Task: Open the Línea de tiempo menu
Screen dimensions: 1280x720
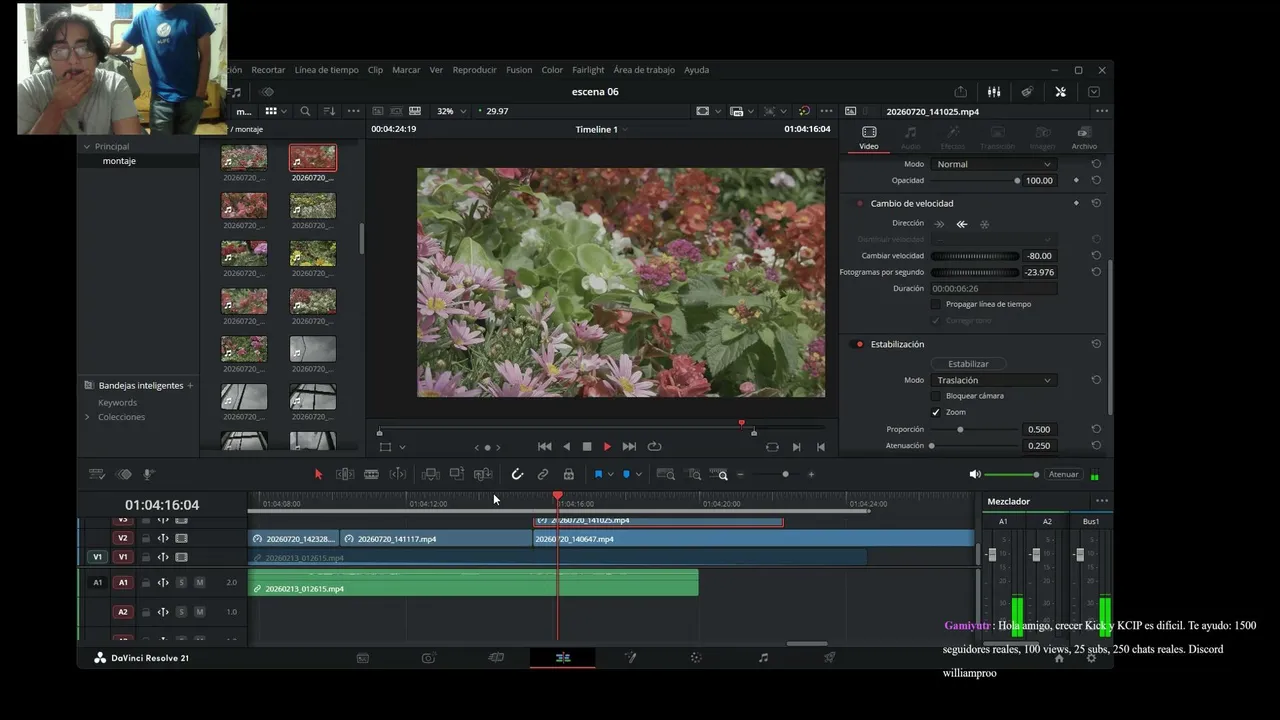Action: tap(326, 70)
